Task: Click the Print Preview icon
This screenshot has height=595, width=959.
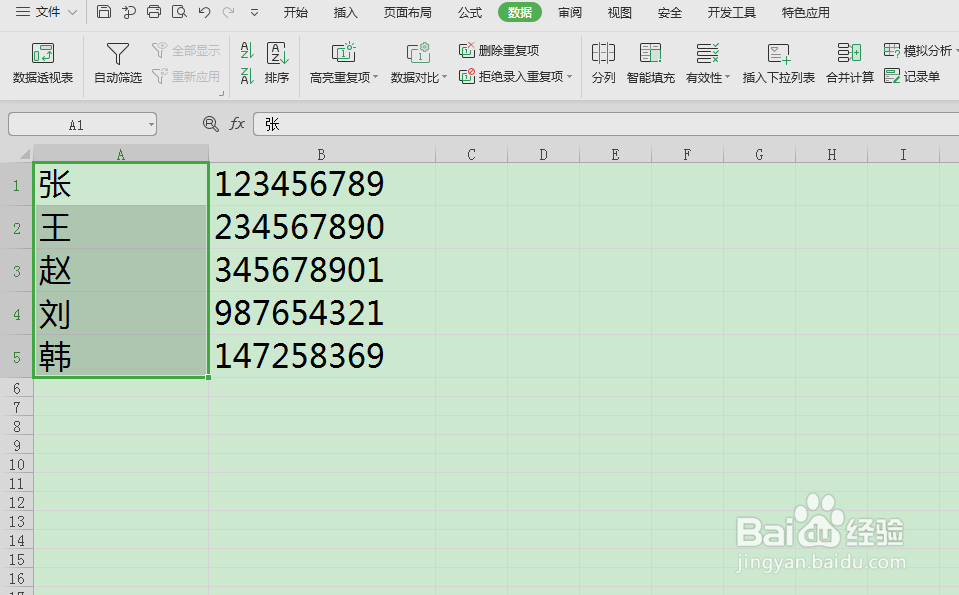Action: [x=179, y=12]
